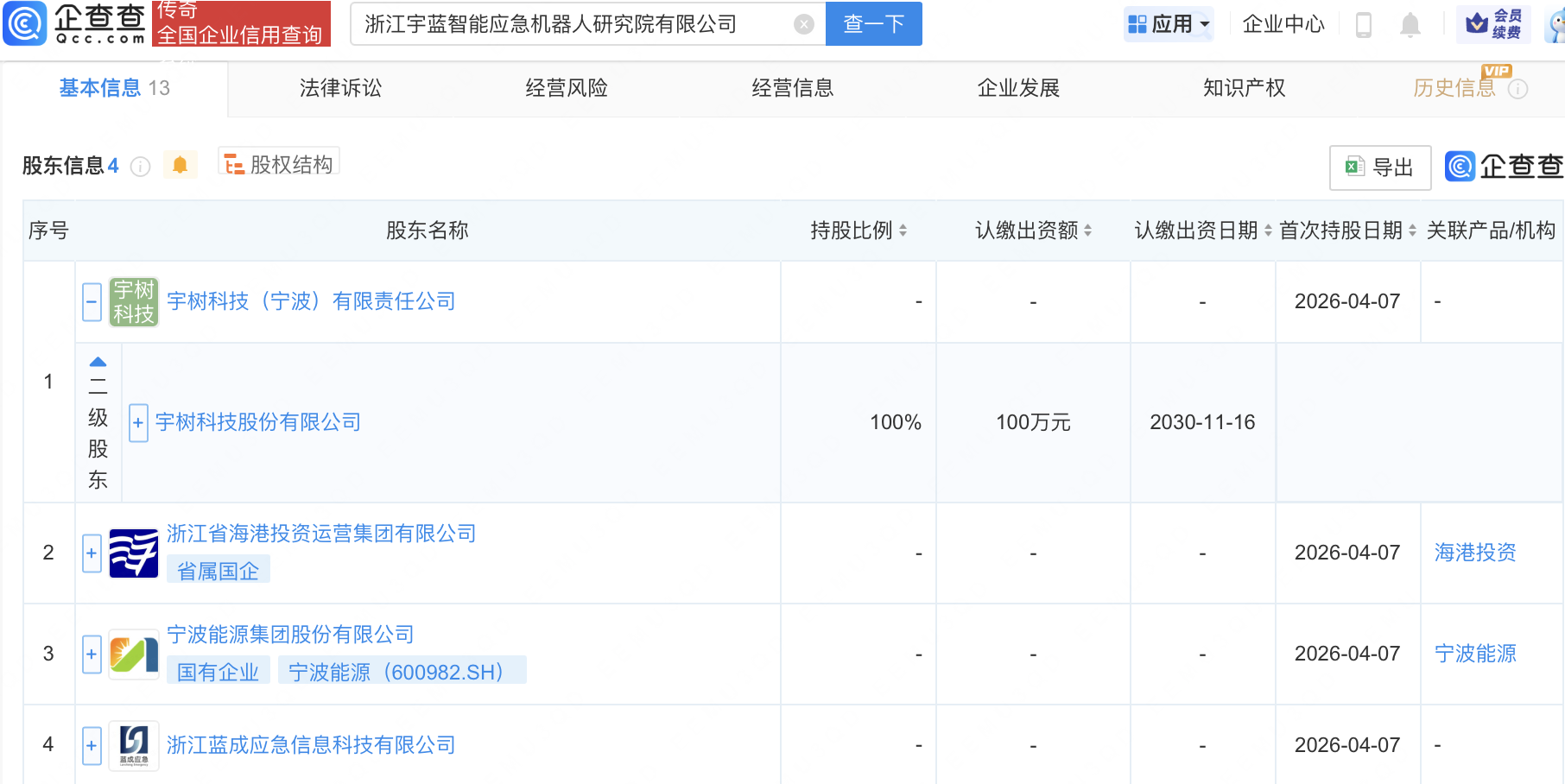Open the 股权结构 equity structure view
The height and width of the screenshot is (784, 1565).
tap(279, 164)
